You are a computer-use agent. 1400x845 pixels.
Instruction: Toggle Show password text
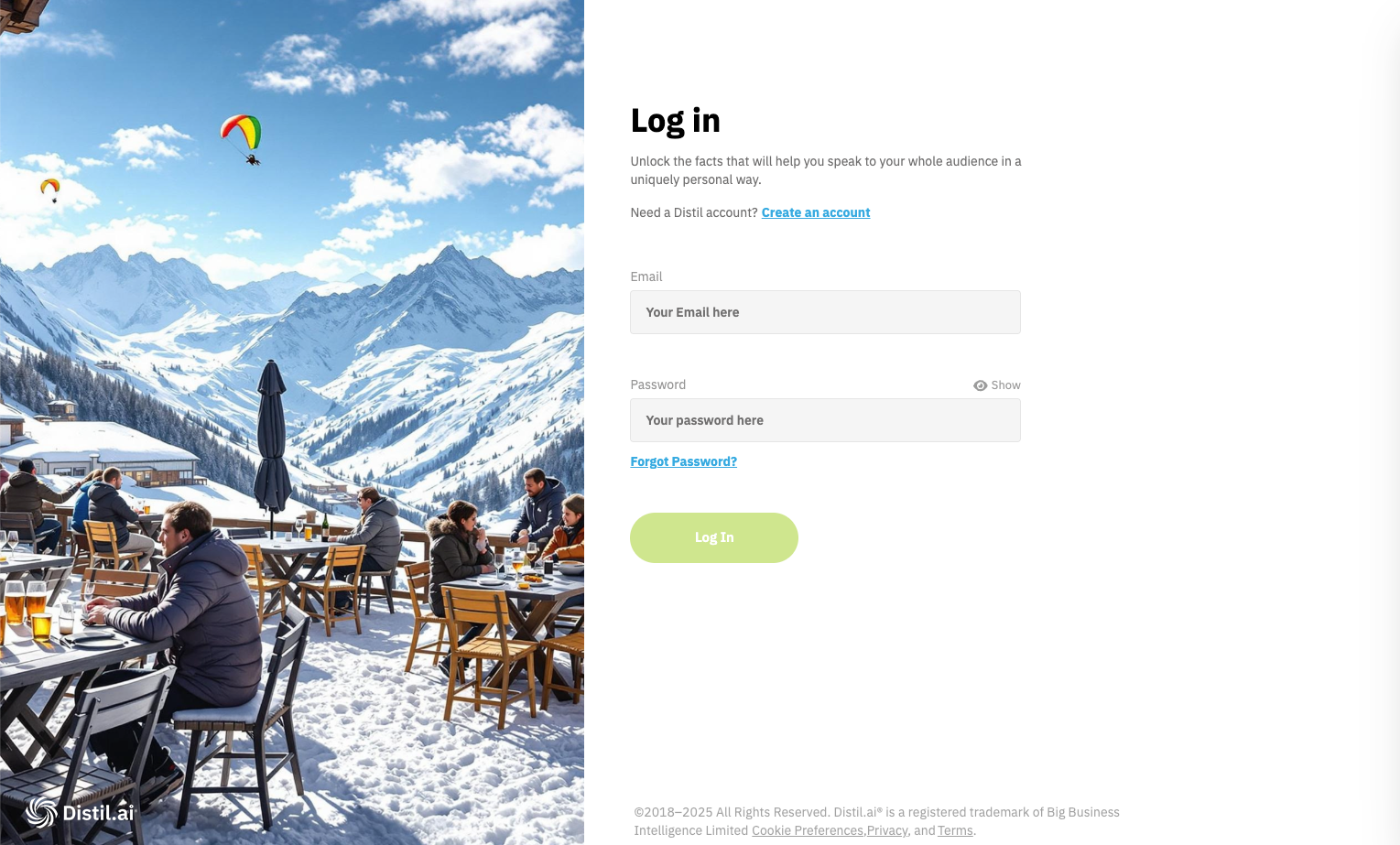pyautogui.click(x=1005, y=385)
